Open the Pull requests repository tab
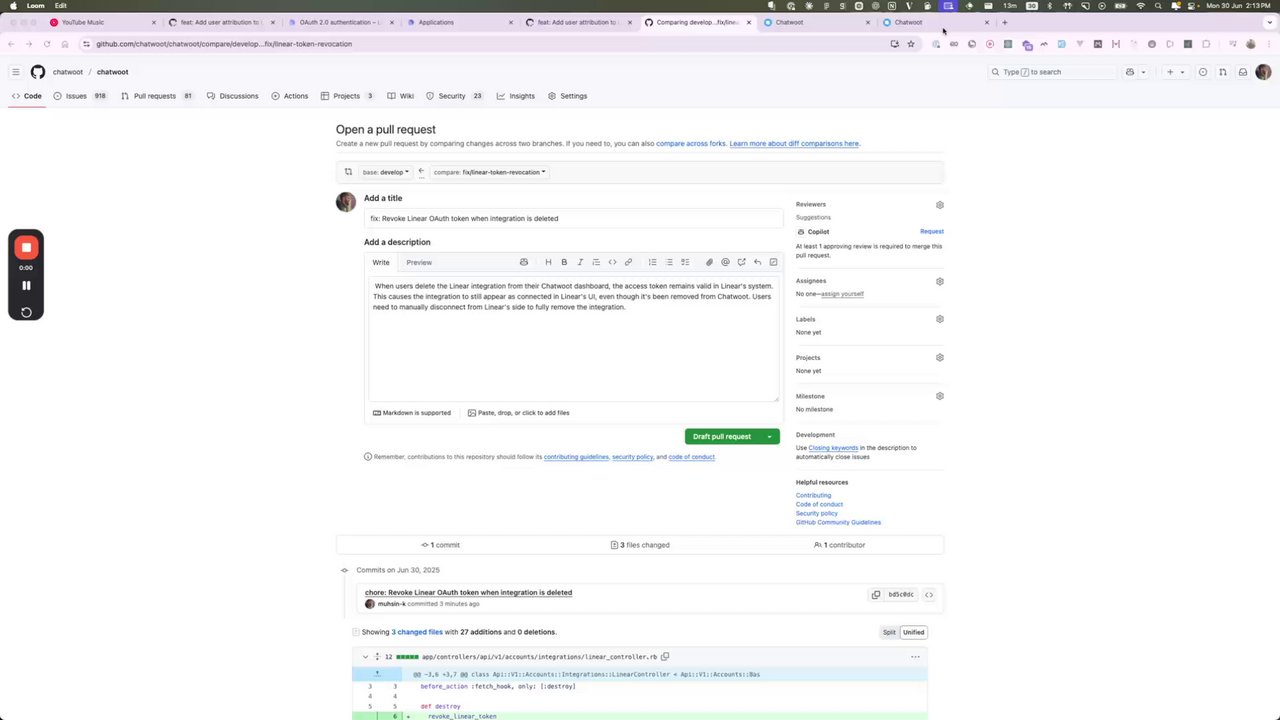This screenshot has width=1280, height=720. tap(157, 96)
